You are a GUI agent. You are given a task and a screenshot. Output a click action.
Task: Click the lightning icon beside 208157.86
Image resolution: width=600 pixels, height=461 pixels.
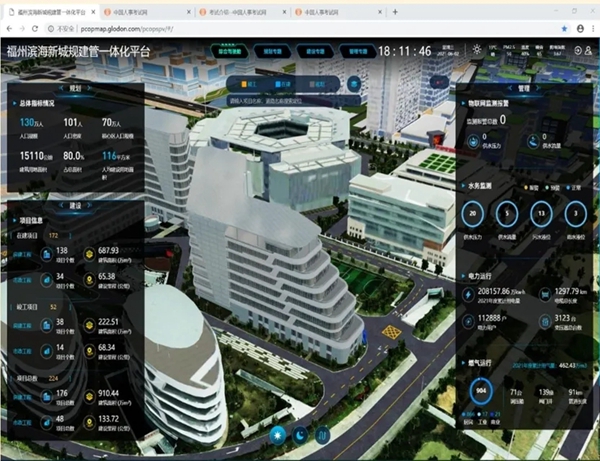[468, 295]
